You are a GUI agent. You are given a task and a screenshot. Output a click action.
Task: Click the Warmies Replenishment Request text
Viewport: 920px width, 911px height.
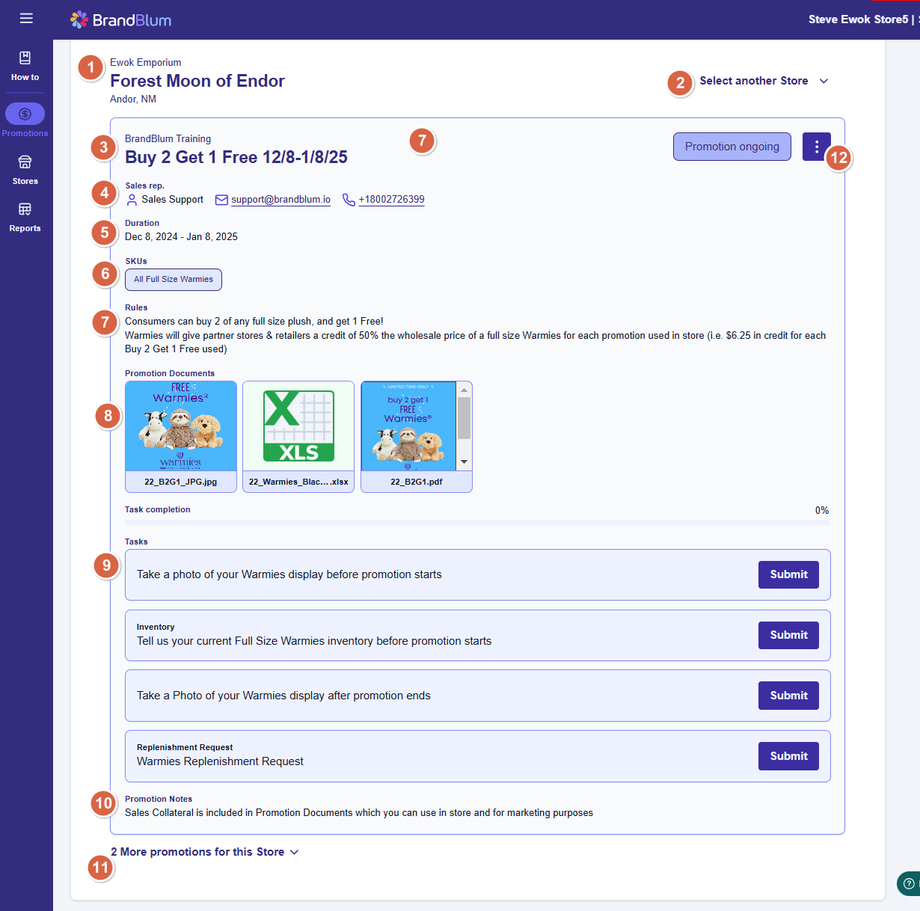coord(220,761)
